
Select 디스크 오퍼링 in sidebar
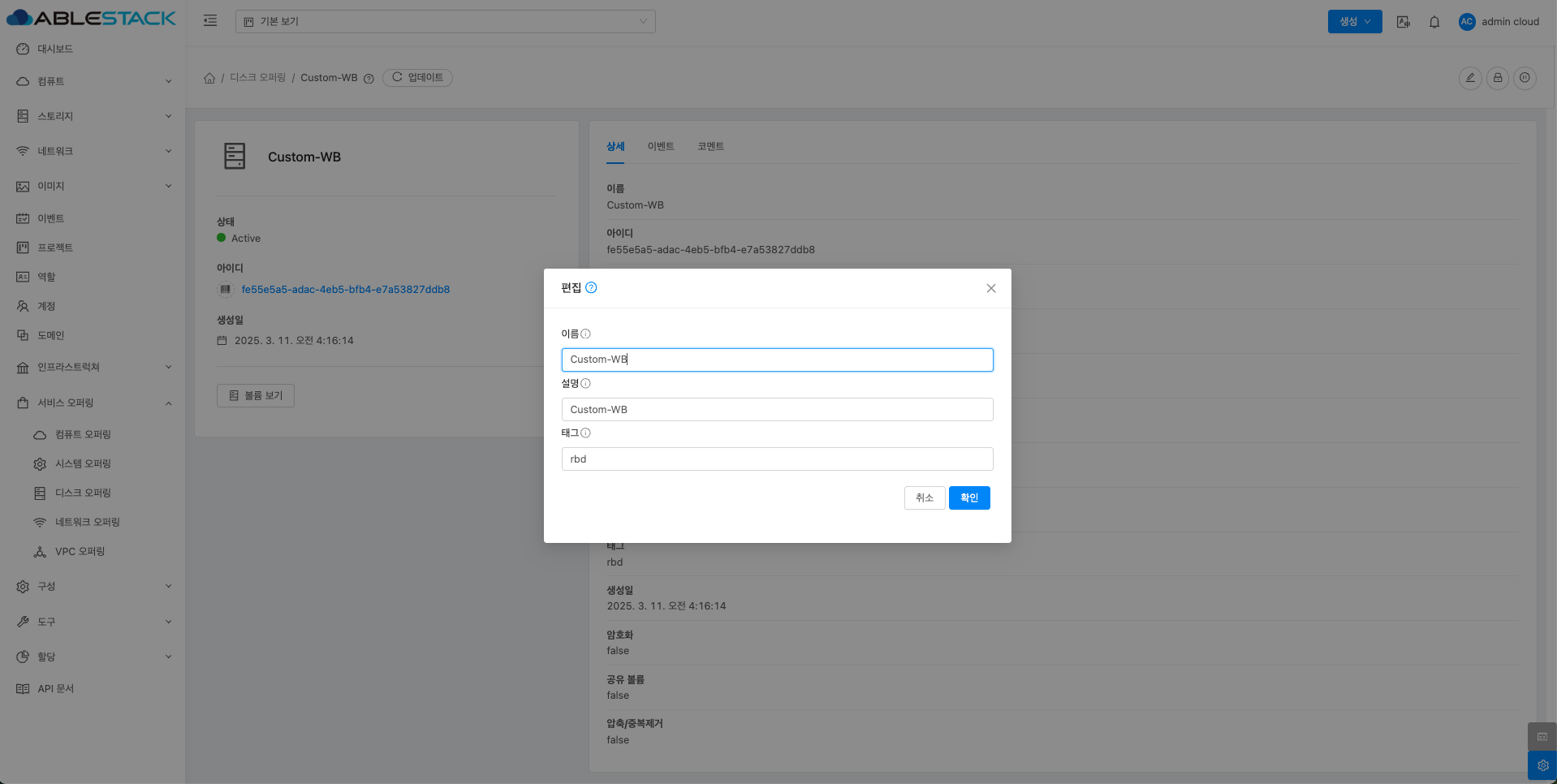coord(83,493)
